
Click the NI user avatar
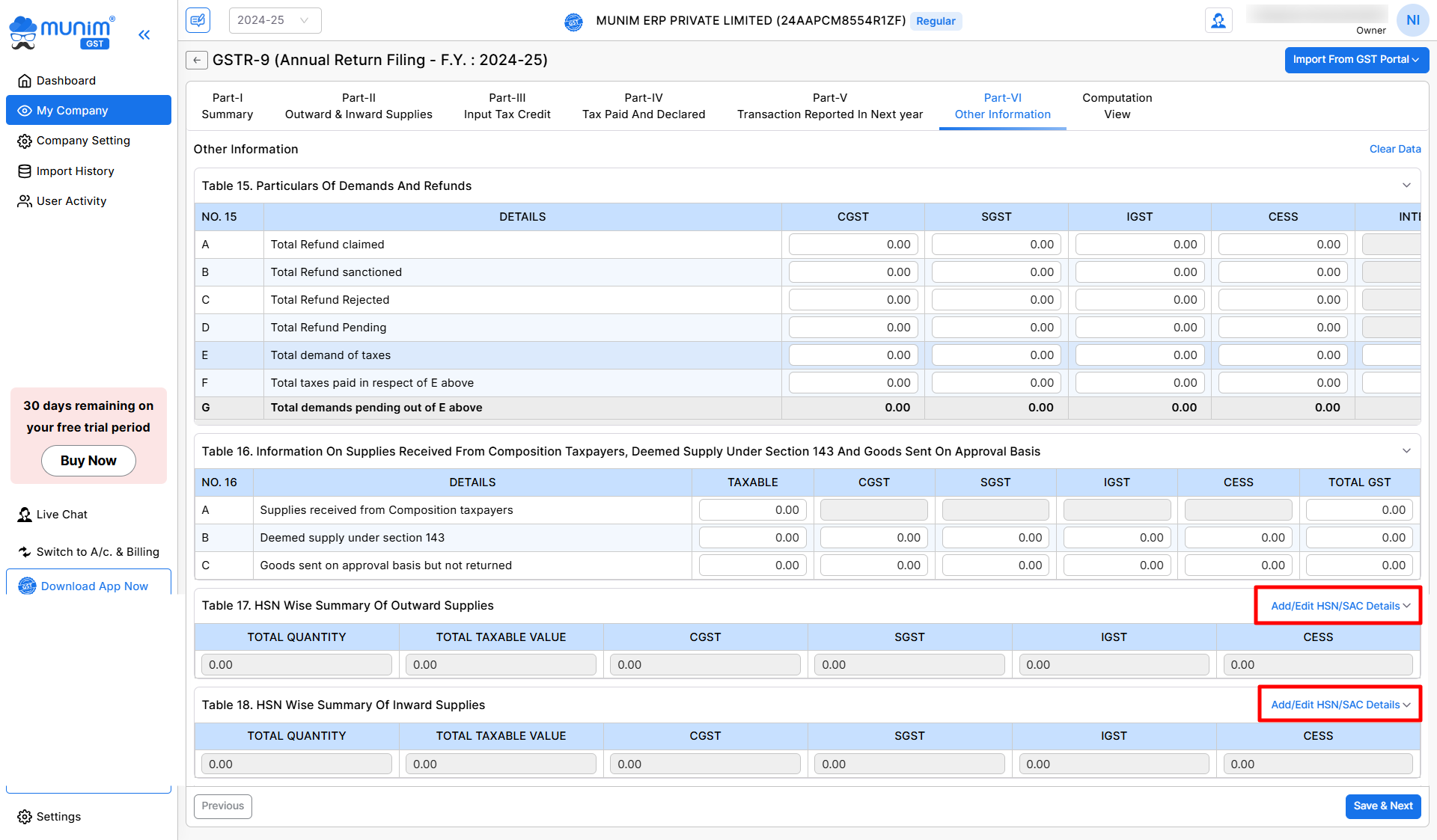[x=1412, y=20]
